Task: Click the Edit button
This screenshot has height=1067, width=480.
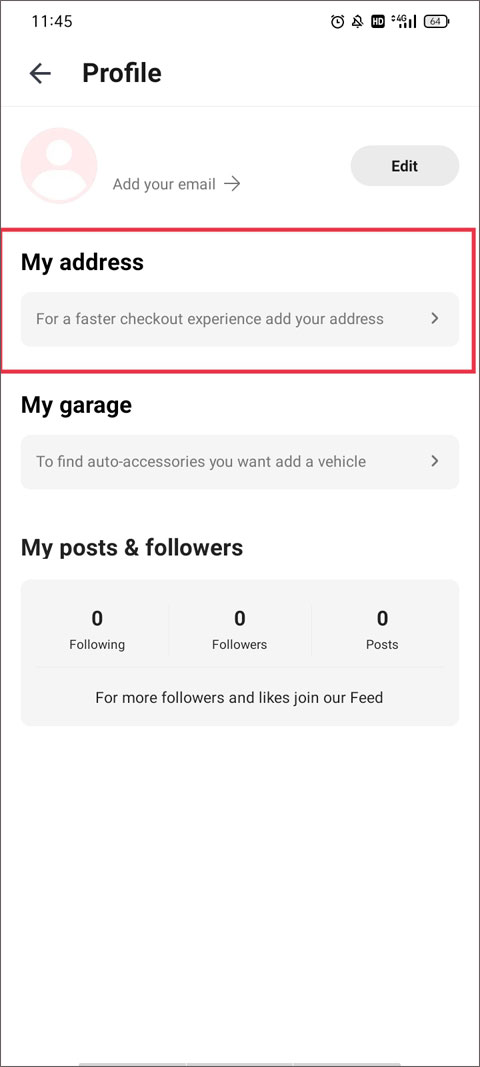Action: pos(404,165)
